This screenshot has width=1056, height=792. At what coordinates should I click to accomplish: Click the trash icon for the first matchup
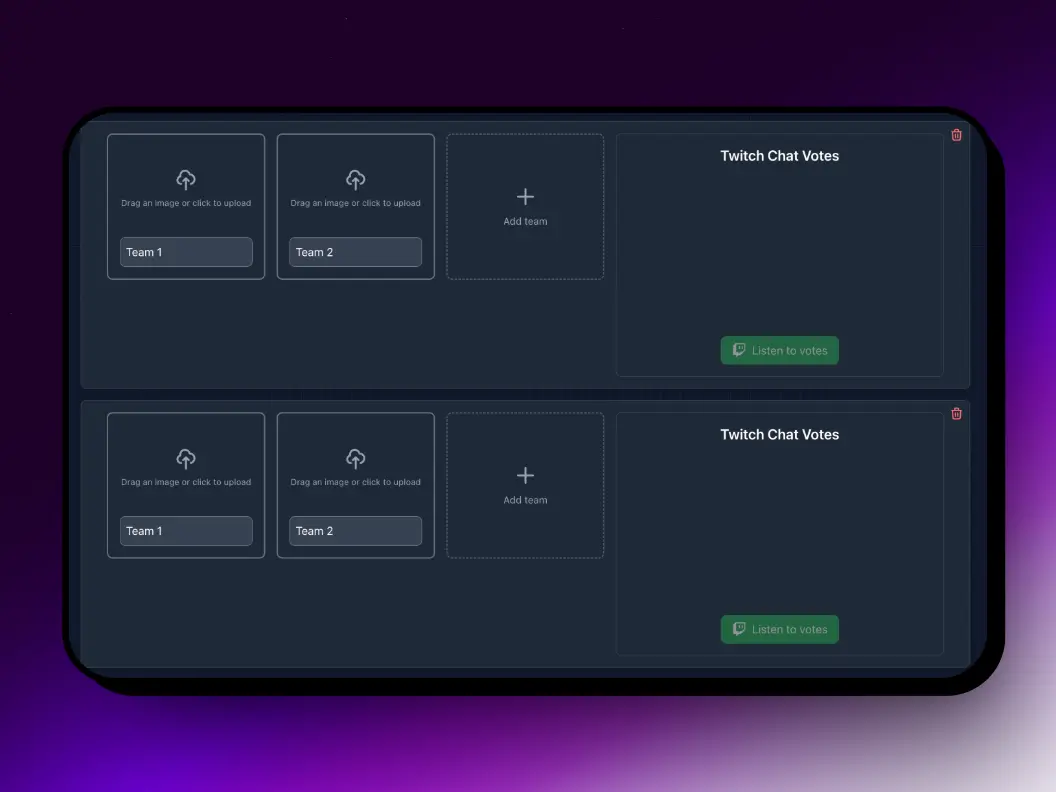click(956, 134)
